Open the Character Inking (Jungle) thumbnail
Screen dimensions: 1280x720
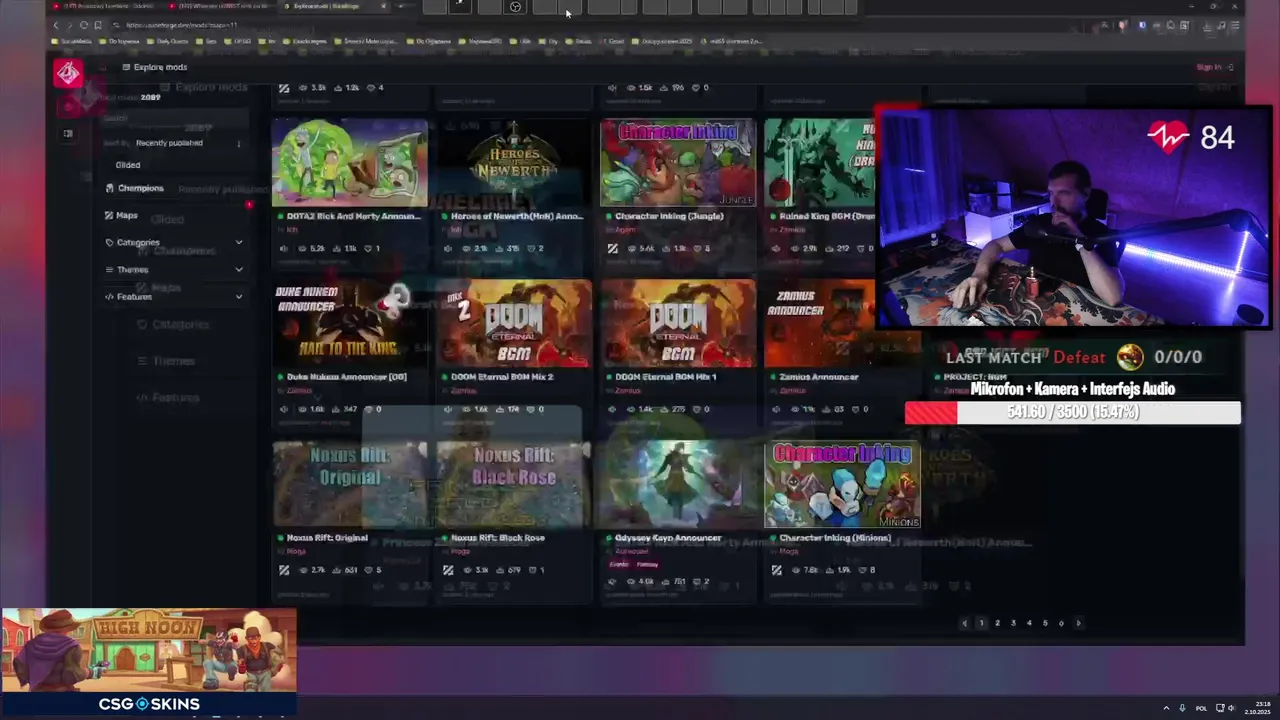(x=678, y=163)
